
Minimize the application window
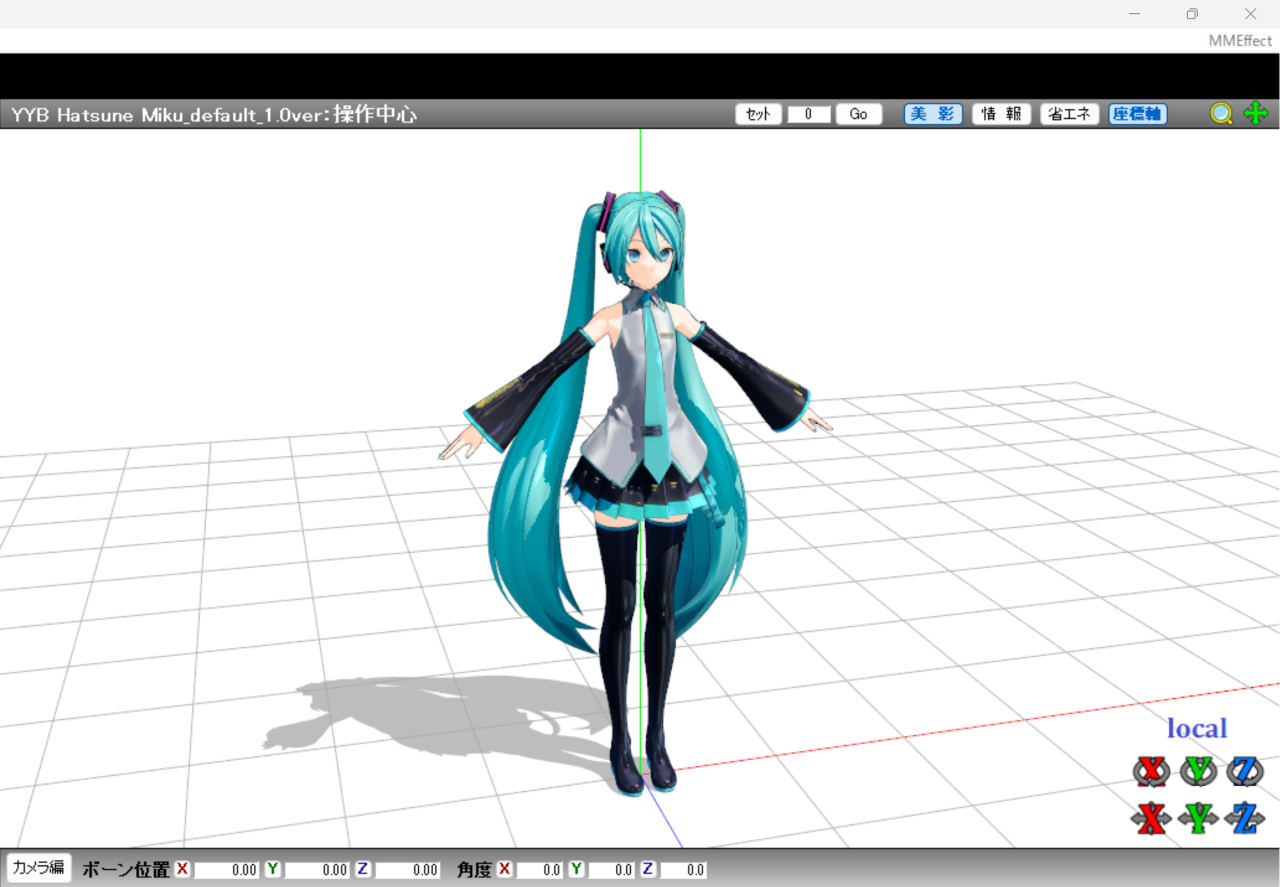click(x=1134, y=13)
